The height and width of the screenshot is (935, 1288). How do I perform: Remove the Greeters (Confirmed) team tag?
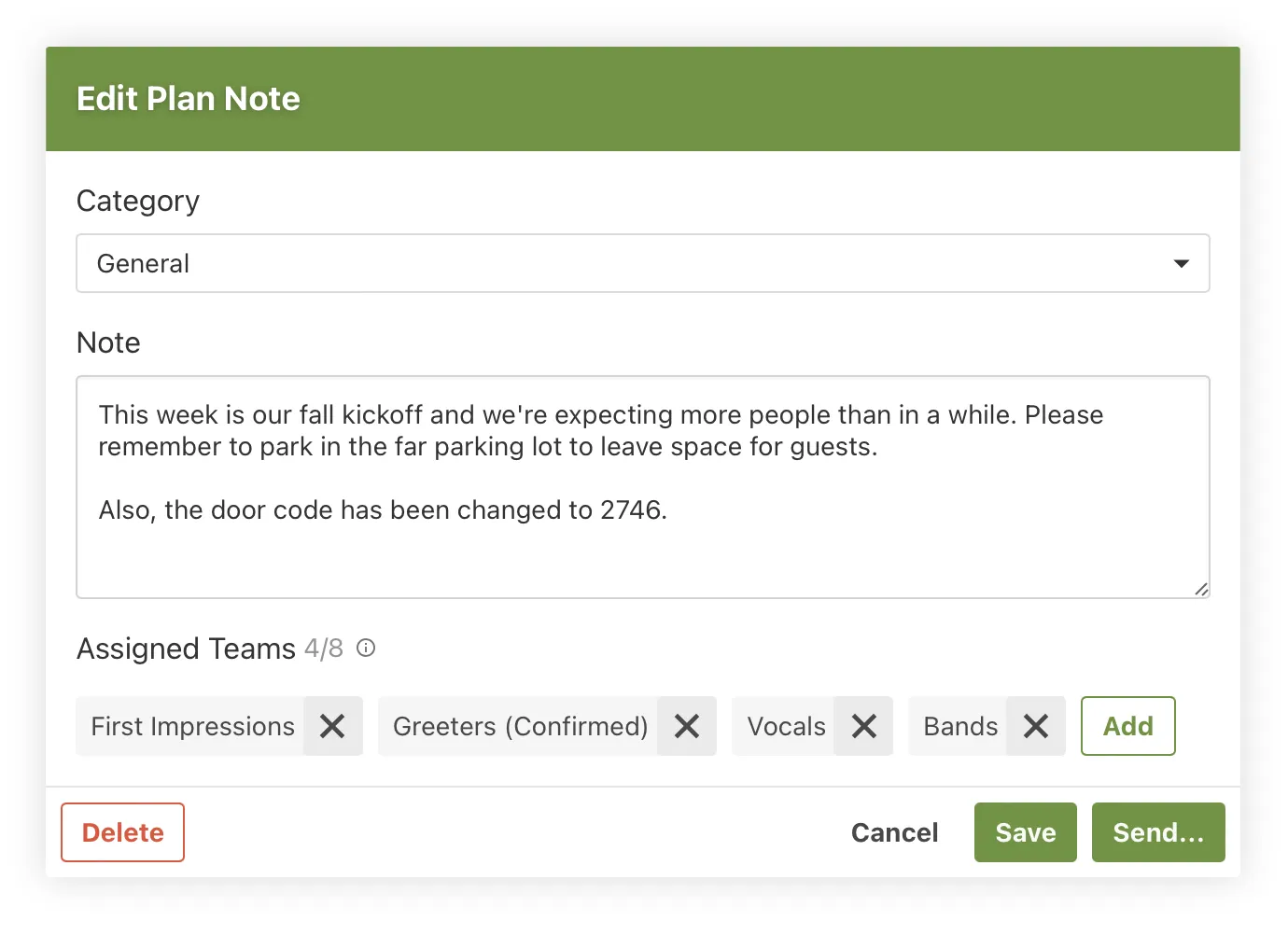tap(687, 726)
